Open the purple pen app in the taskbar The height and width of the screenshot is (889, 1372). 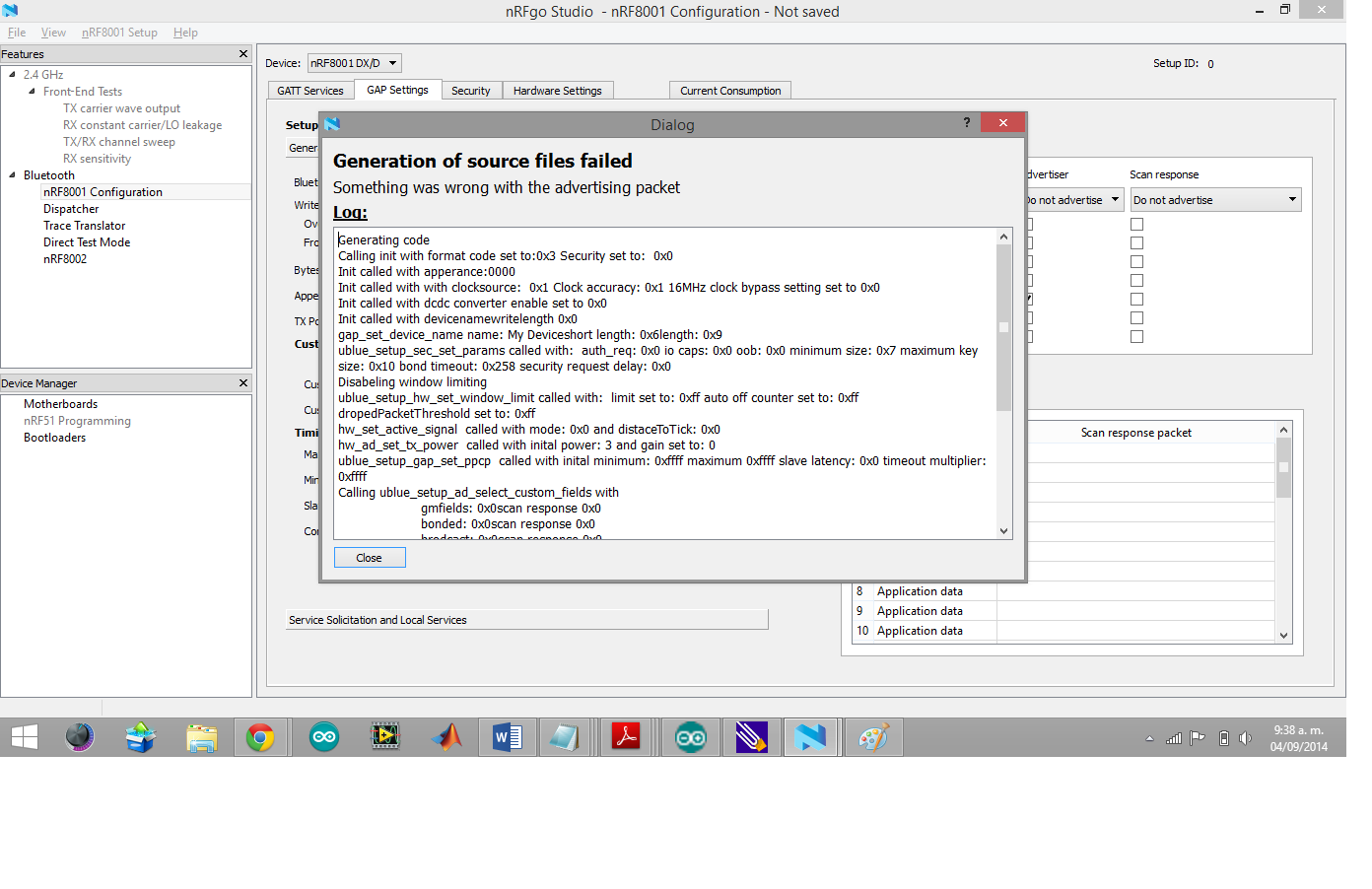751,737
